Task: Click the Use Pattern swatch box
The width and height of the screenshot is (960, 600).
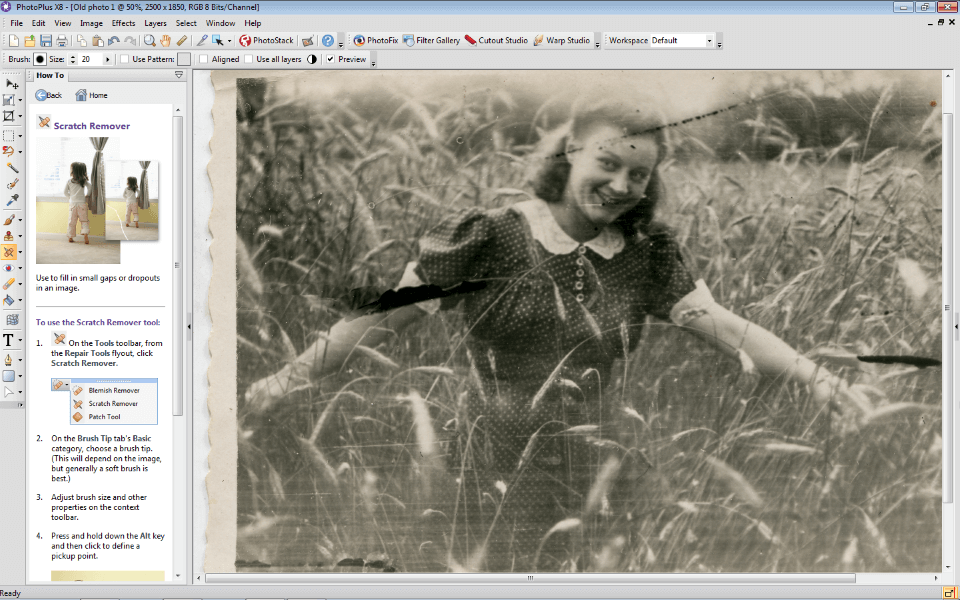Action: [184, 59]
